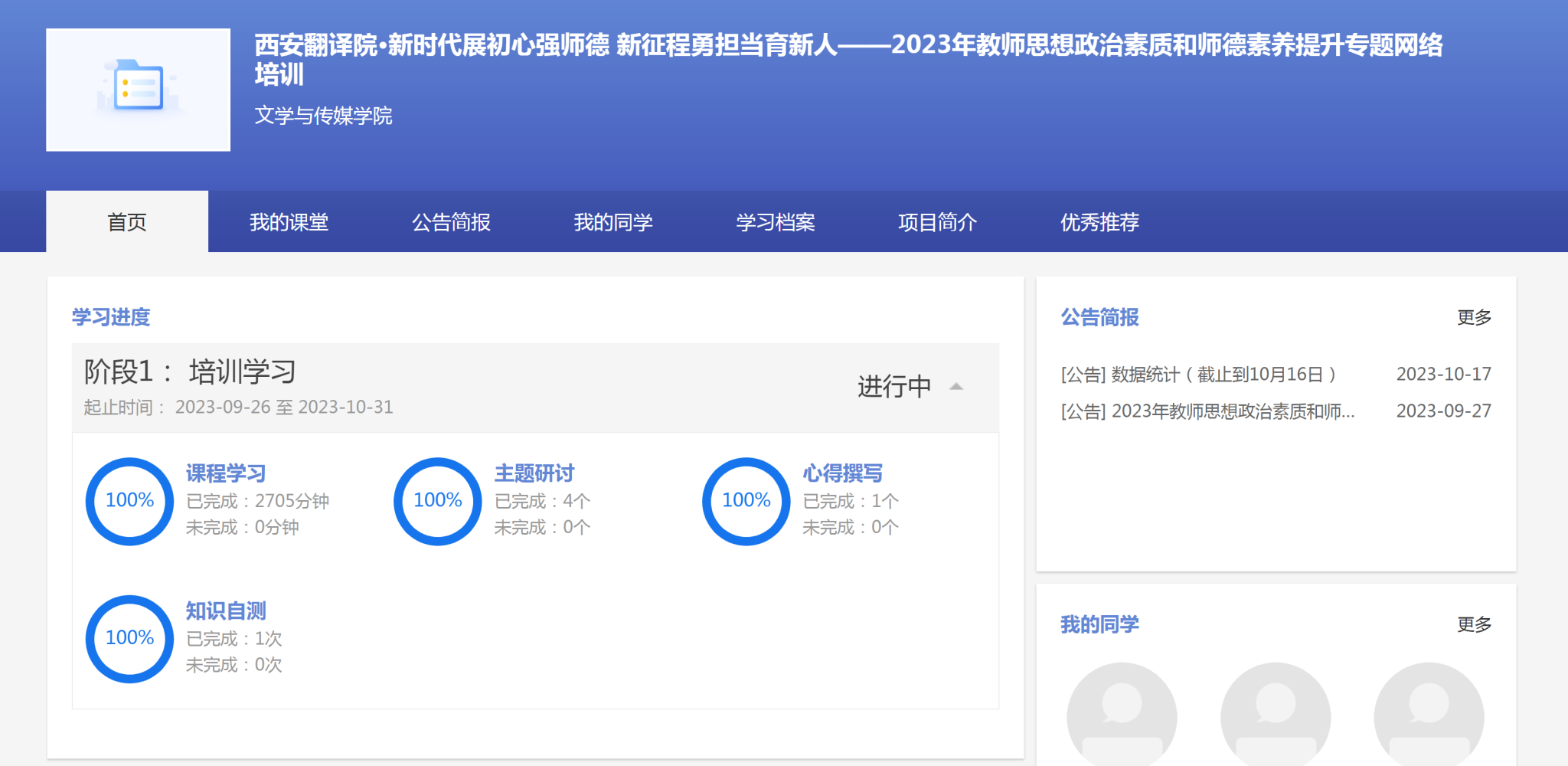Click the course document thumbnail icon

pyautogui.click(x=138, y=90)
